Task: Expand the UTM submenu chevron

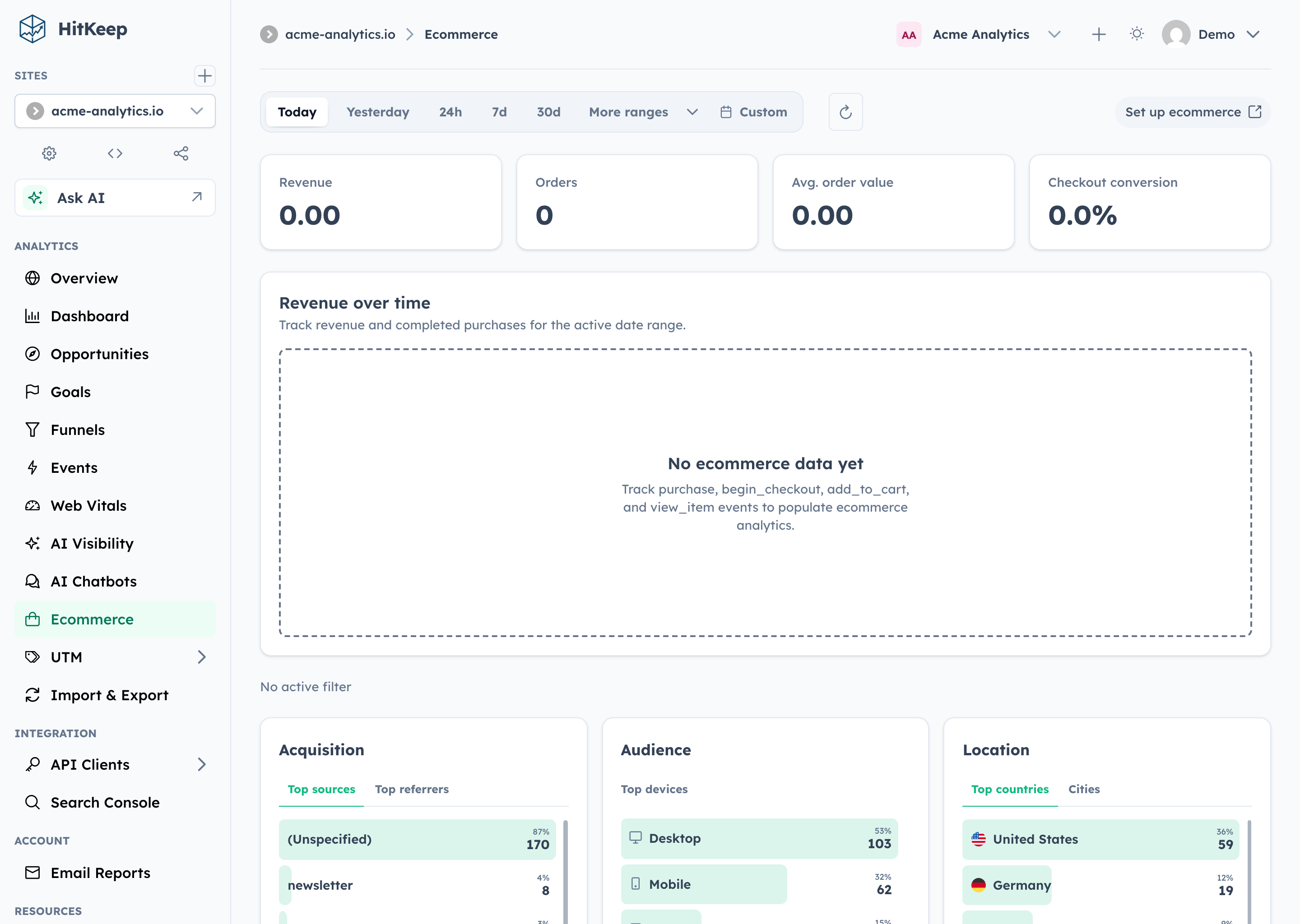Action: point(201,657)
